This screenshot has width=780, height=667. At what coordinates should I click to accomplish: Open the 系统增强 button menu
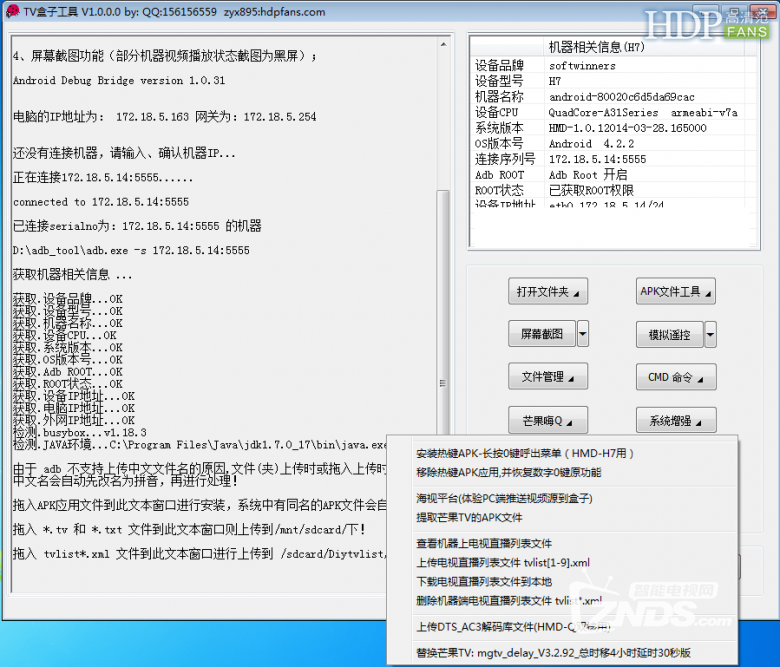[676, 421]
